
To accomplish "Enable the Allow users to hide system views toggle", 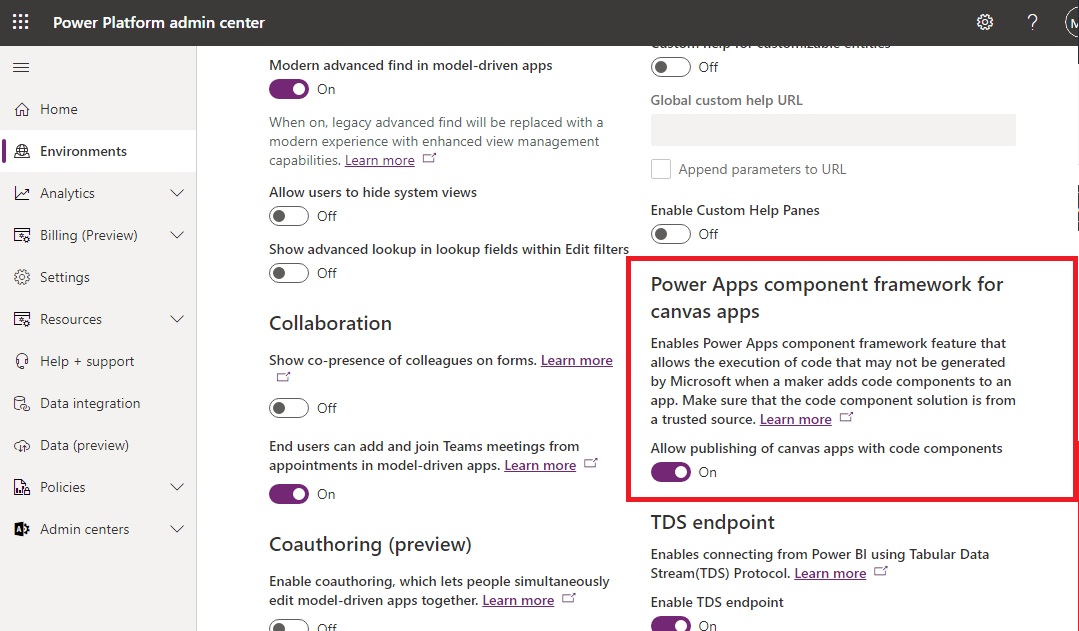I will [x=288, y=216].
